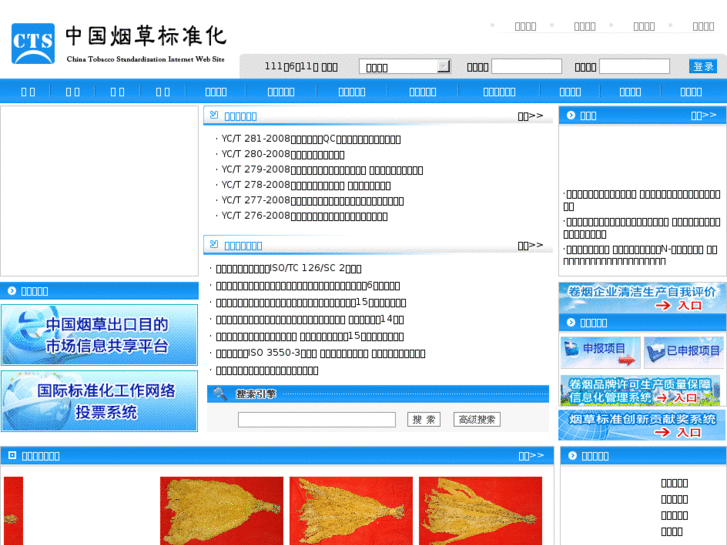Click the 登录 login button
Viewport: 727px width, 545px height.
pos(703,66)
